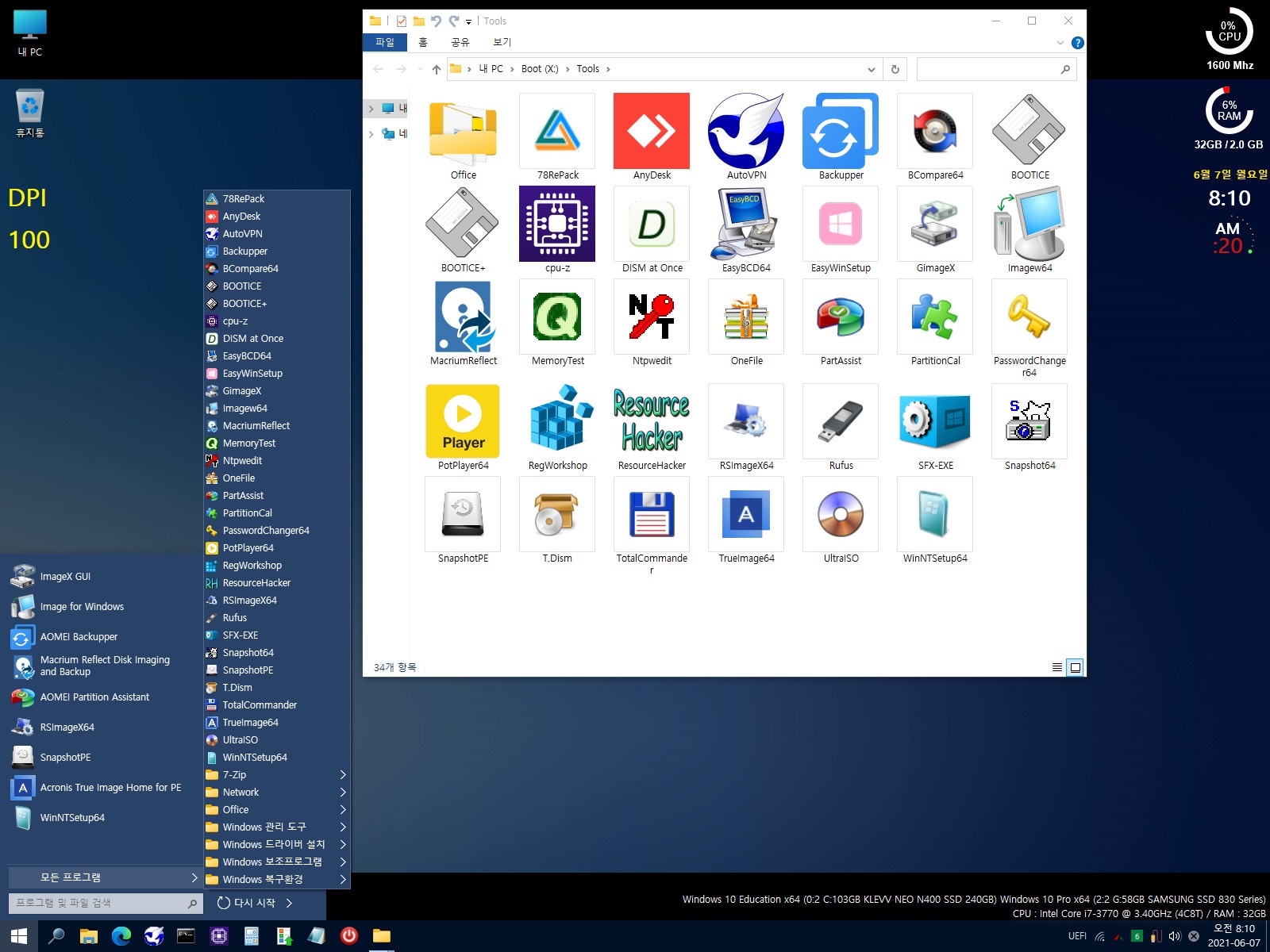Open the 78RePack icon in Tools folder
The height and width of the screenshot is (952, 1270).
[557, 131]
